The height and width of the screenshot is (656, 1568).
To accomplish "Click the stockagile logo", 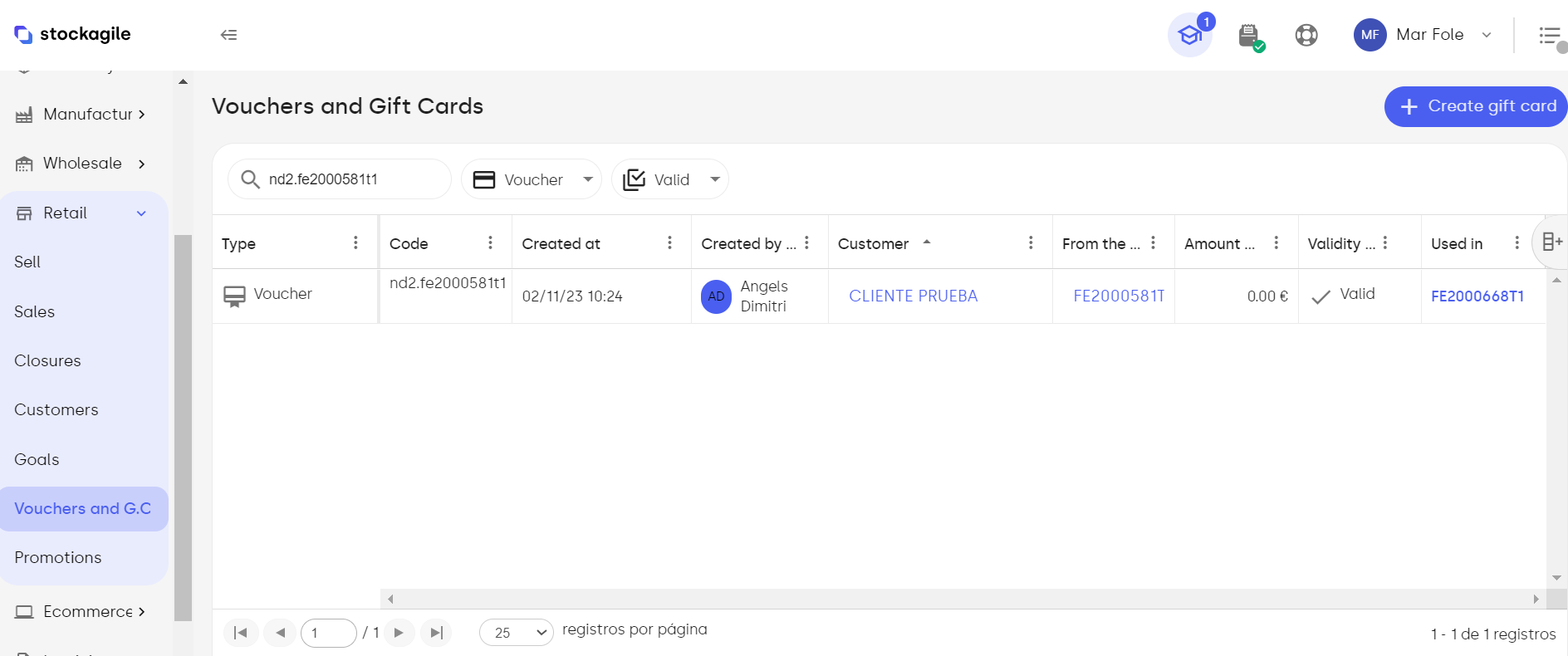I will pos(72,34).
